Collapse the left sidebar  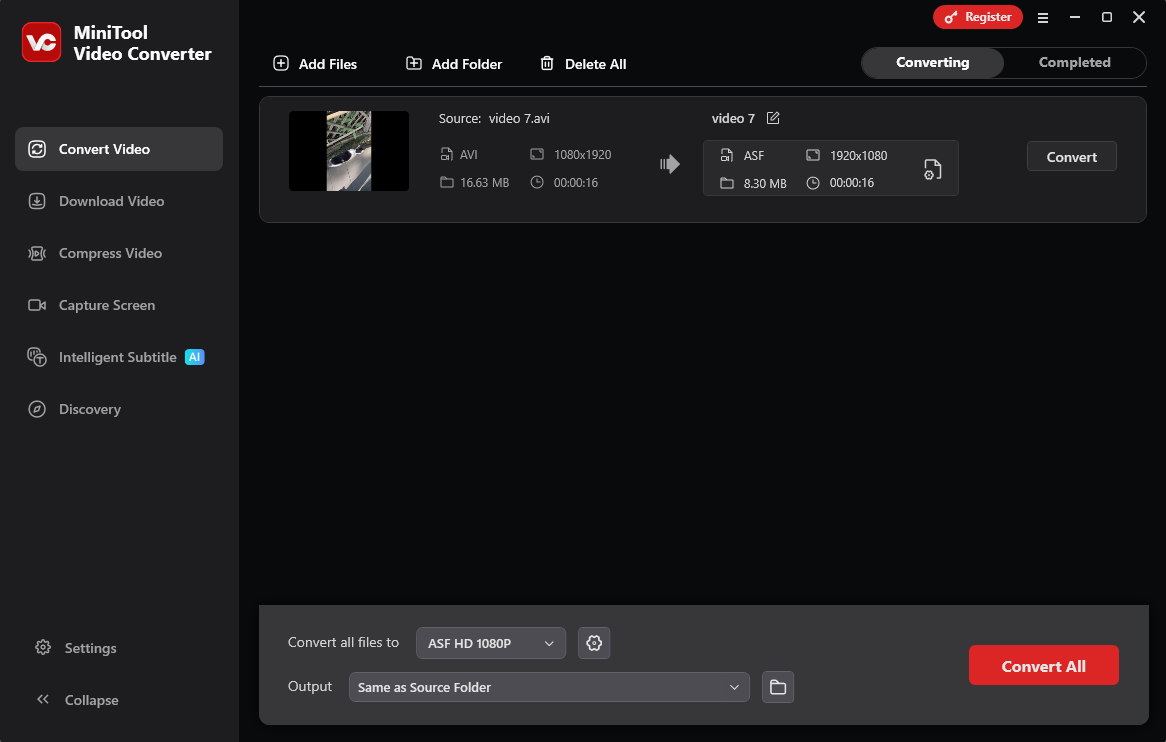[x=77, y=700]
